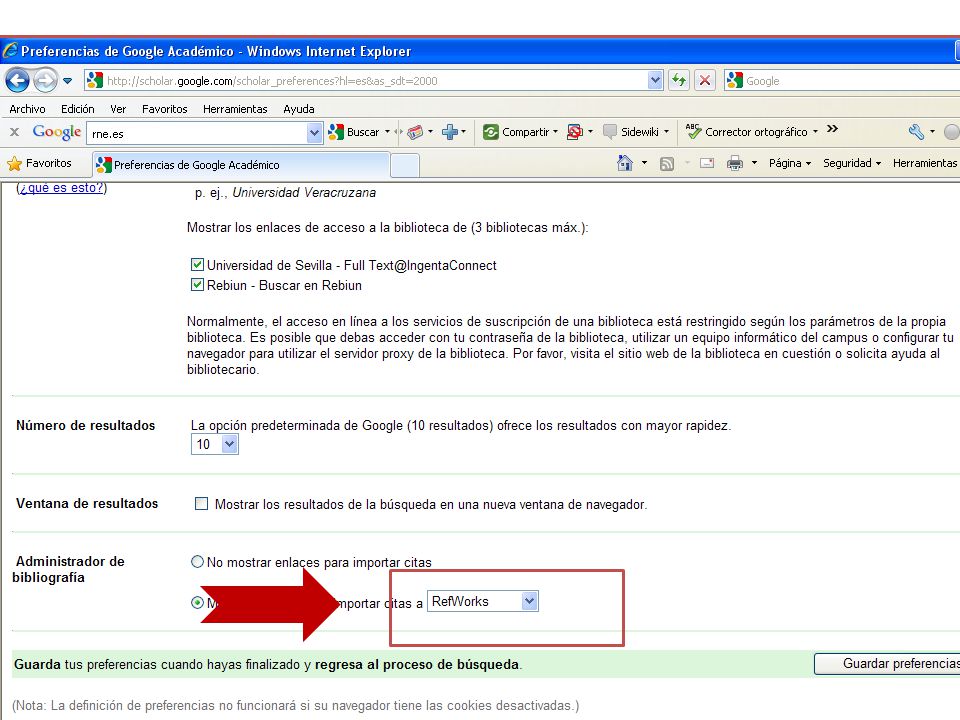Check show results in a new window
The width and height of the screenshot is (960, 720).
click(201, 504)
